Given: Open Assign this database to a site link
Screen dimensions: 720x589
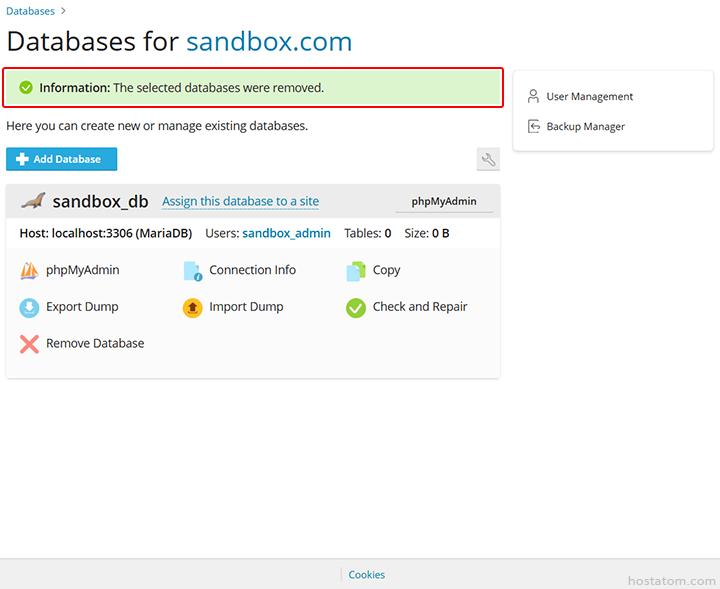Looking at the screenshot, I should 240,202.
